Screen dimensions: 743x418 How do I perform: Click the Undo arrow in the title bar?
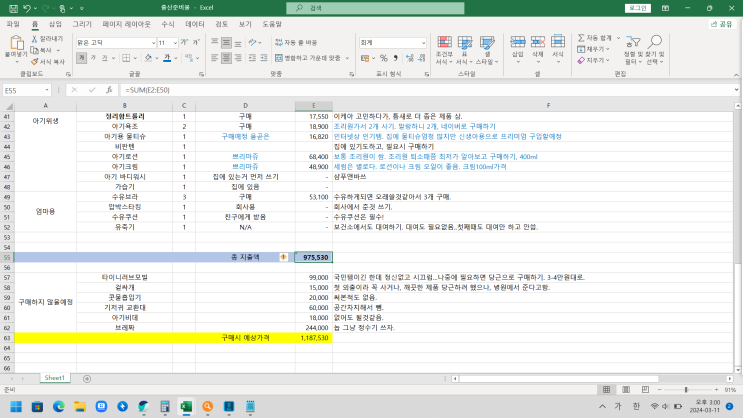[28, 7]
